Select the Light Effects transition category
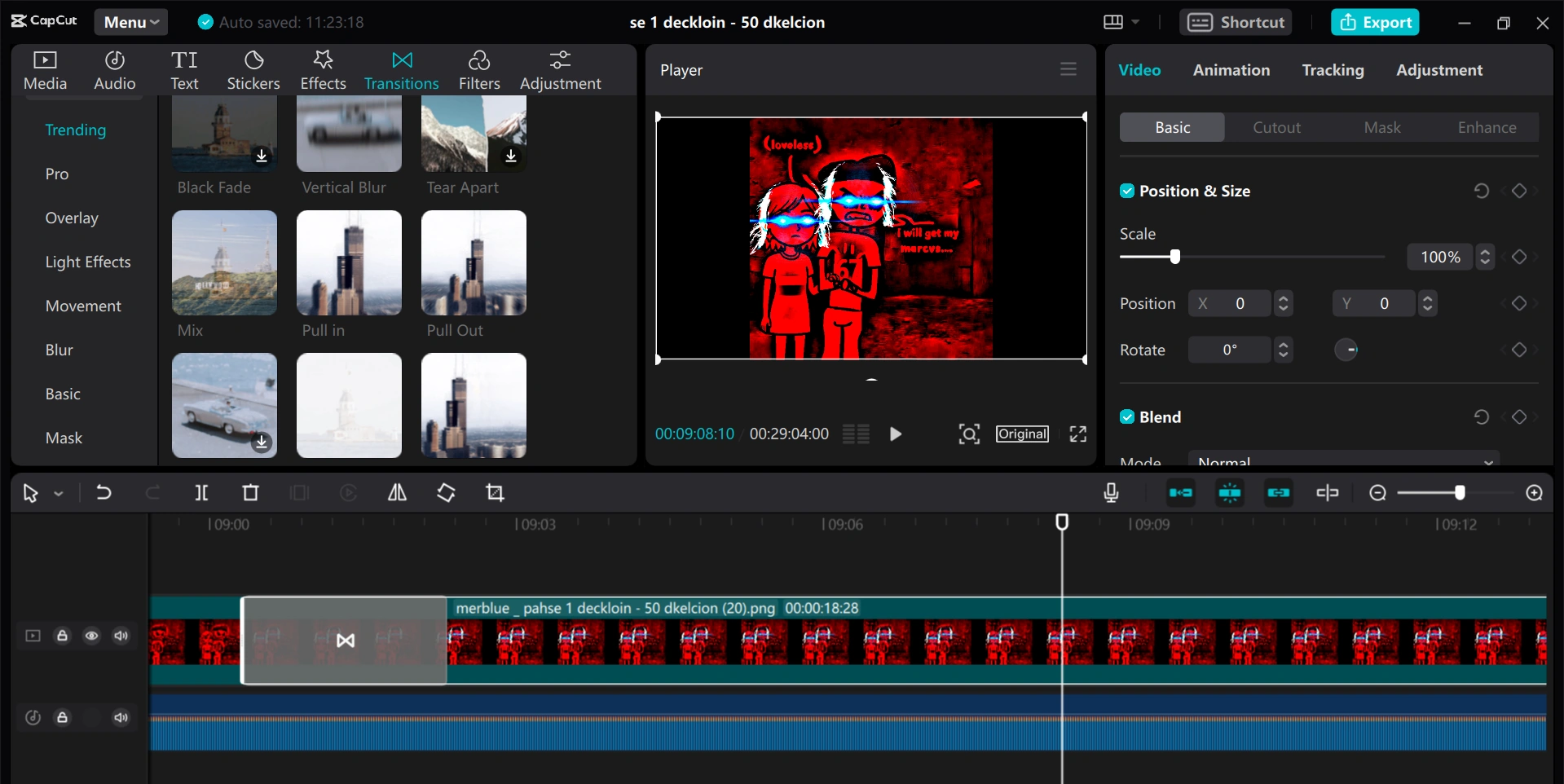Screen dimensions: 1564x784 pyautogui.click(x=88, y=262)
